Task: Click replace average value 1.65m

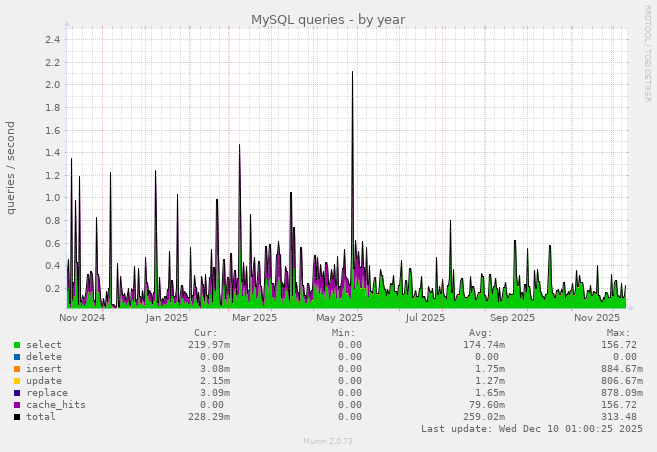Action: click(x=490, y=393)
